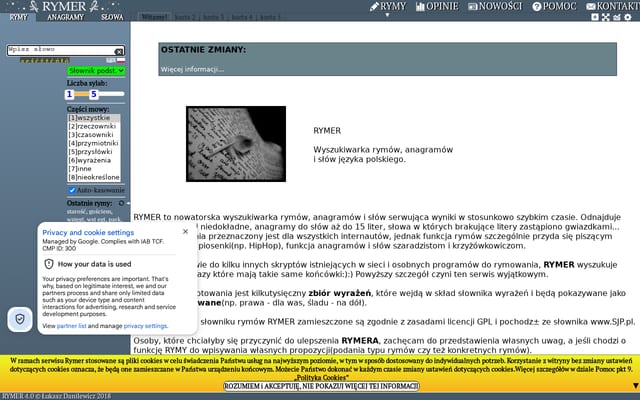Viewport: 640px width, 400px height.
Task: Open the OPINIE section
Action: click(x=437, y=7)
